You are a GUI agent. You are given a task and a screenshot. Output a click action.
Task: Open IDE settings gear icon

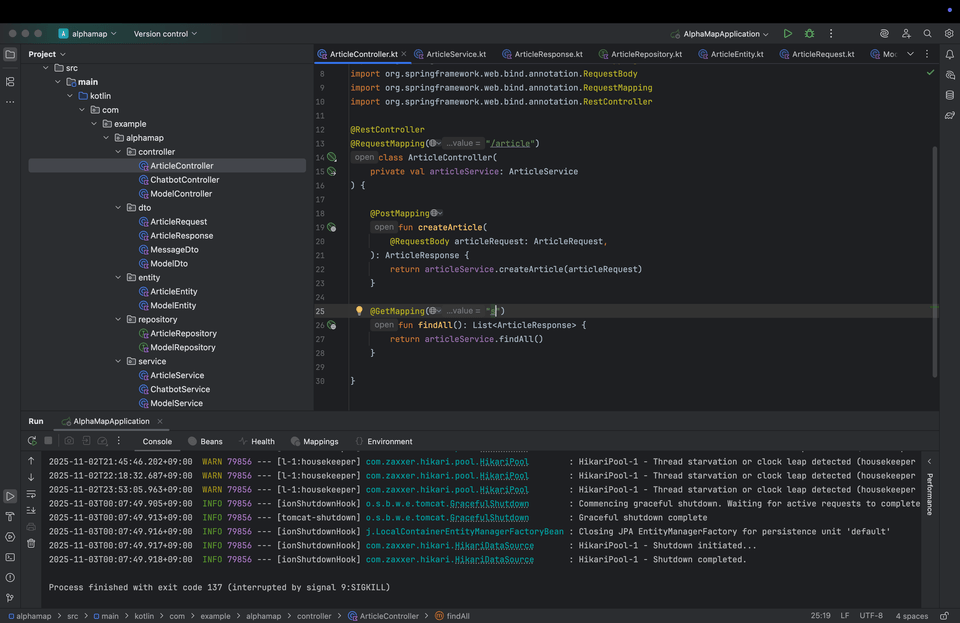click(x=949, y=33)
